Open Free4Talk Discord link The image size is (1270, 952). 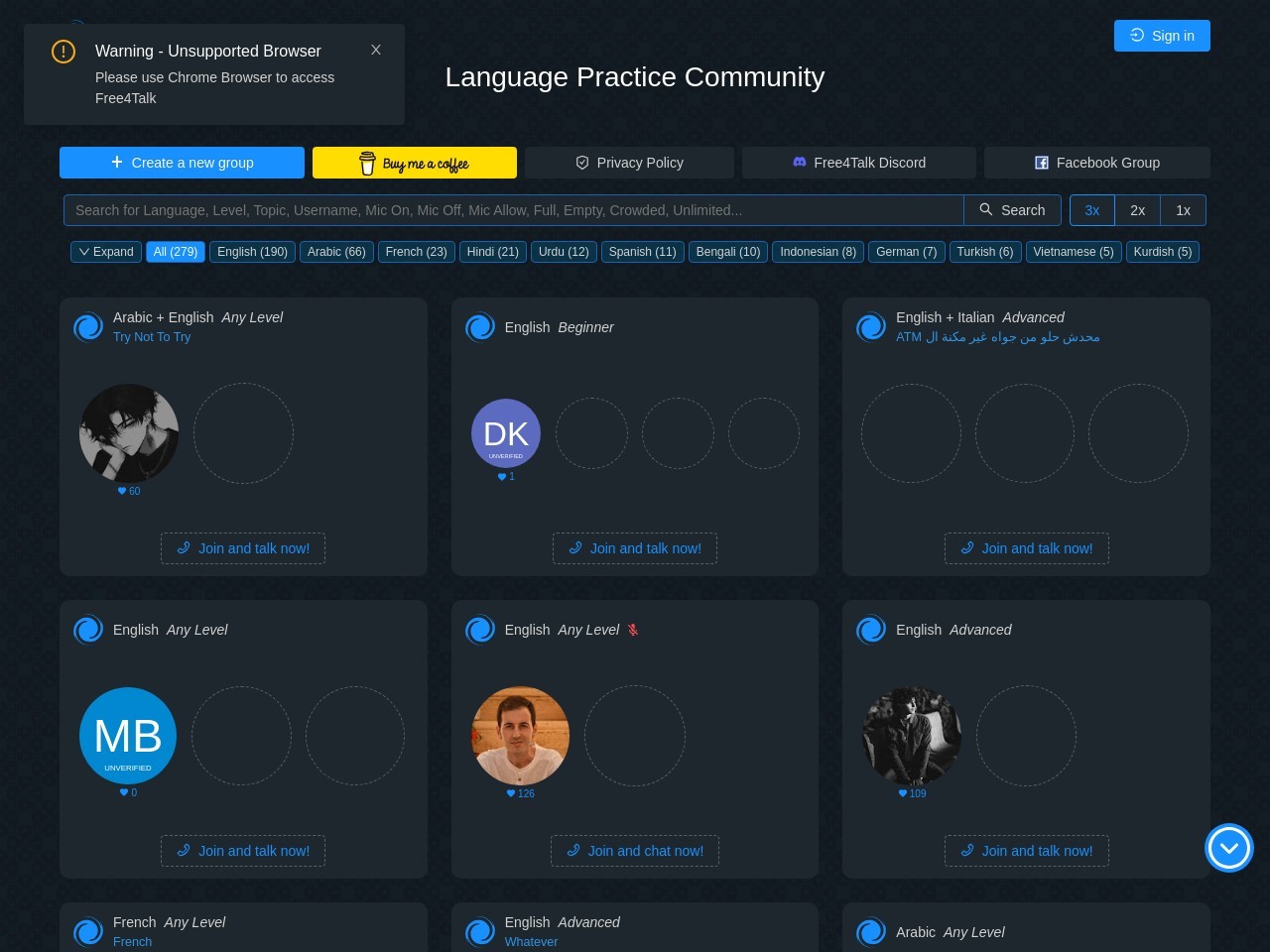click(859, 163)
